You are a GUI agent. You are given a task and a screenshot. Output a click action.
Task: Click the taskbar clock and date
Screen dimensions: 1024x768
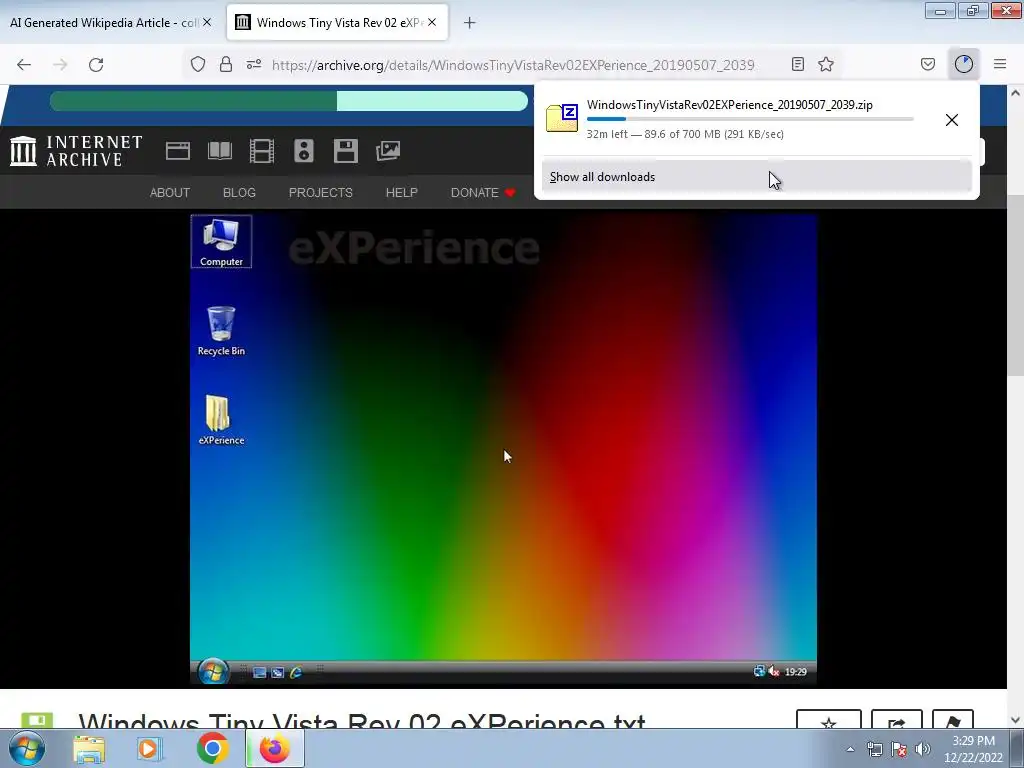click(973, 749)
